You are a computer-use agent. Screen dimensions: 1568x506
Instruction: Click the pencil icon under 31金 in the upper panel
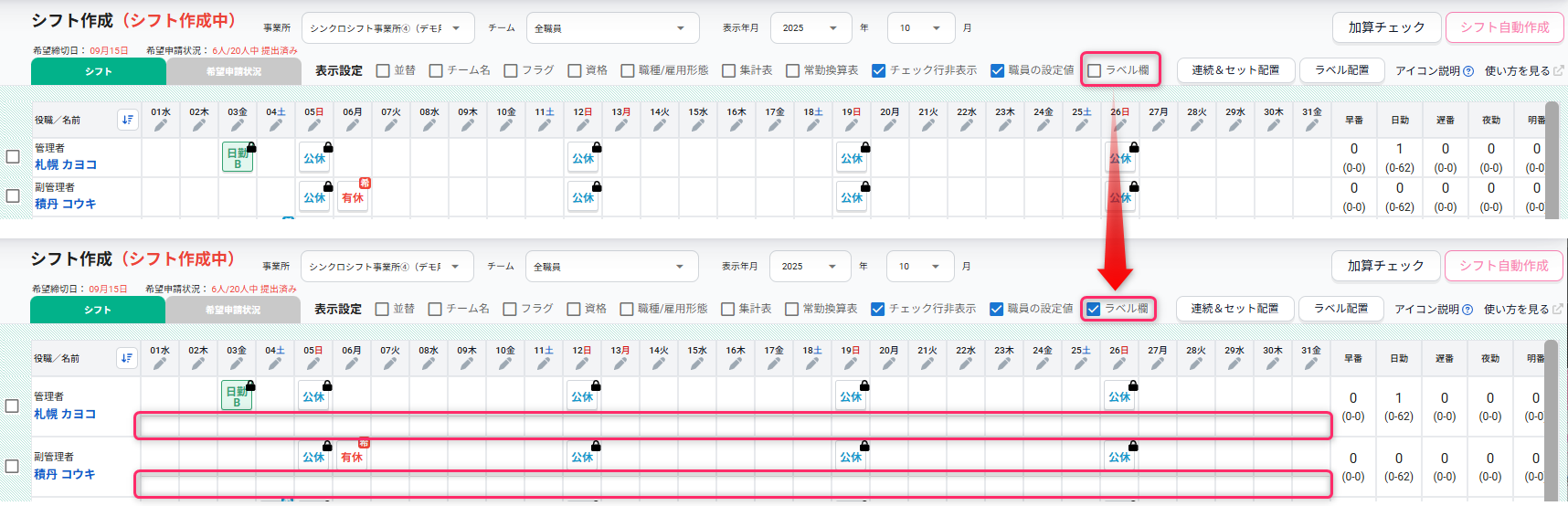1312,126
